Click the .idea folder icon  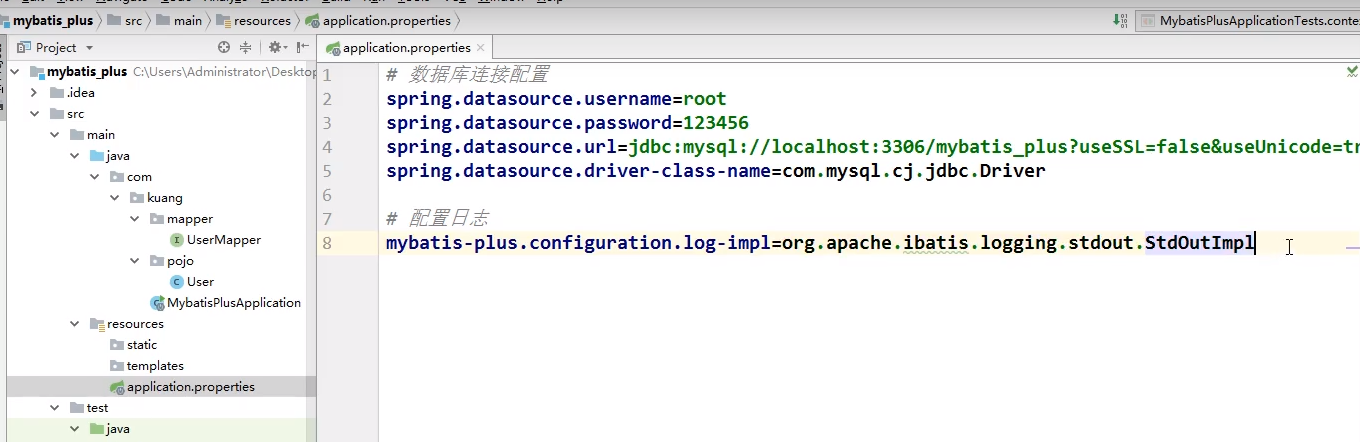pyautogui.click(x=57, y=93)
